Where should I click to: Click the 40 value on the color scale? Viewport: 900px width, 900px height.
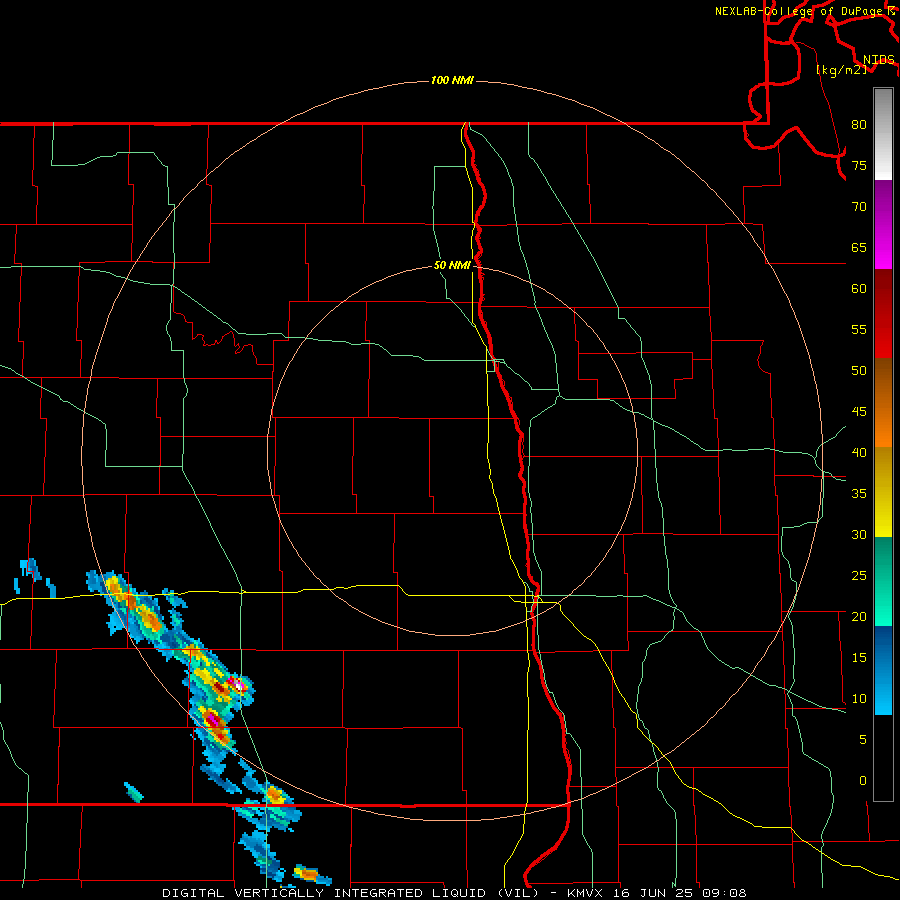click(859, 453)
